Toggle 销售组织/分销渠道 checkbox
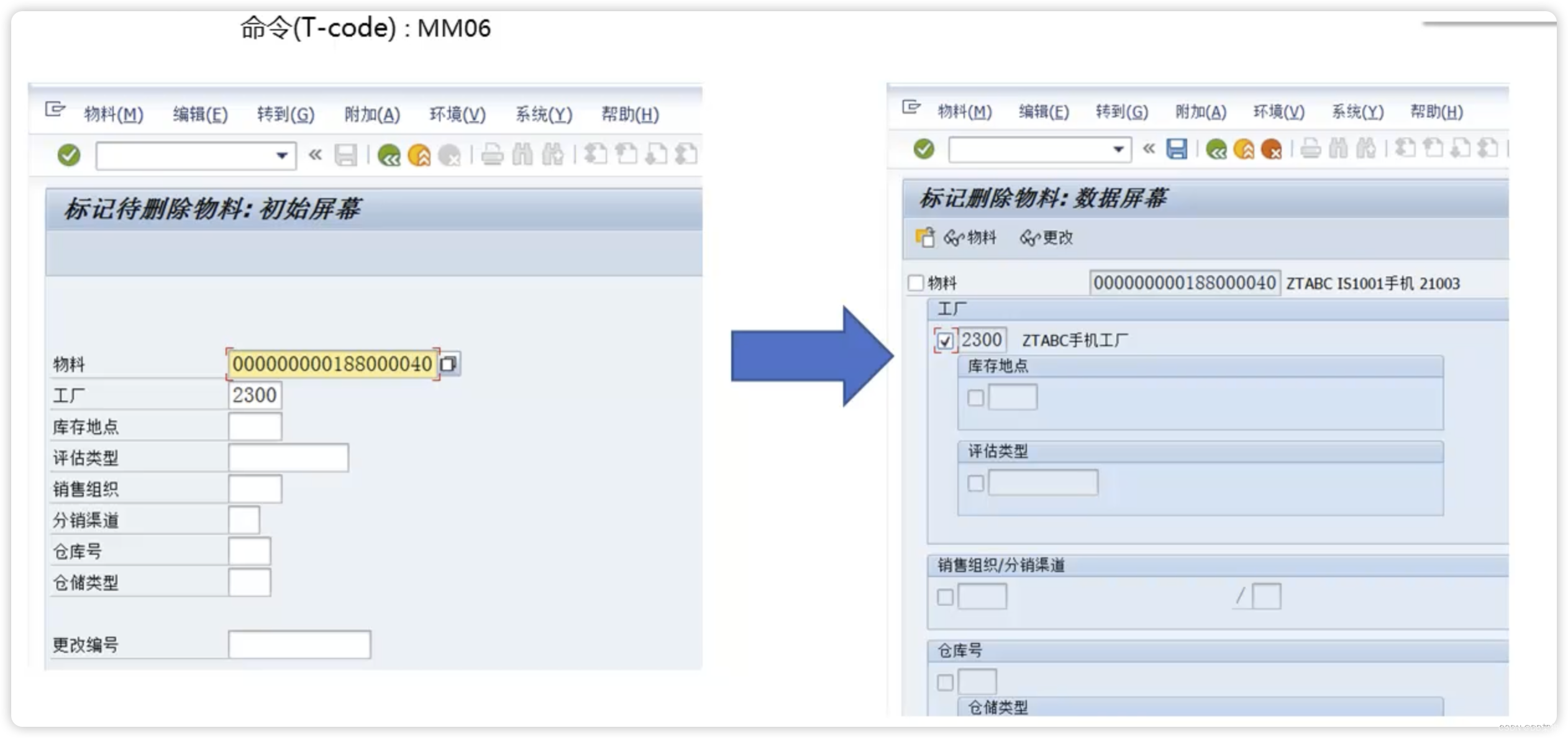The image size is (1568, 738). coord(945,597)
